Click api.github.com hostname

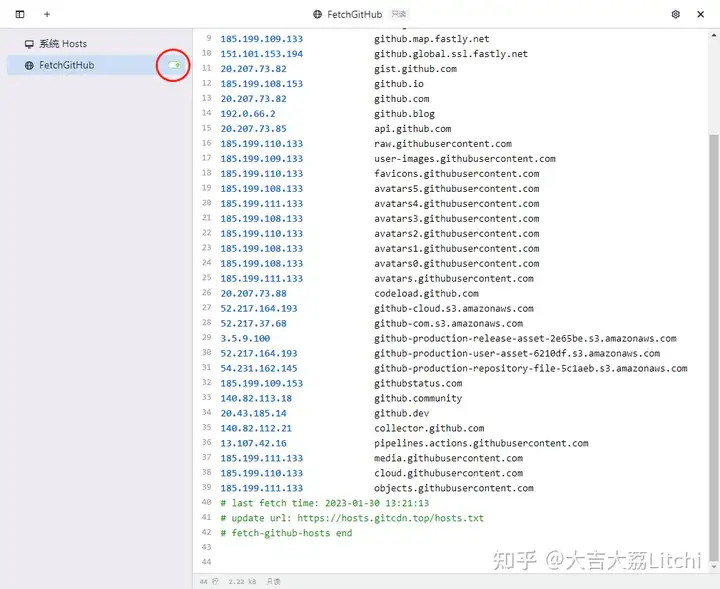pyautogui.click(x=412, y=129)
